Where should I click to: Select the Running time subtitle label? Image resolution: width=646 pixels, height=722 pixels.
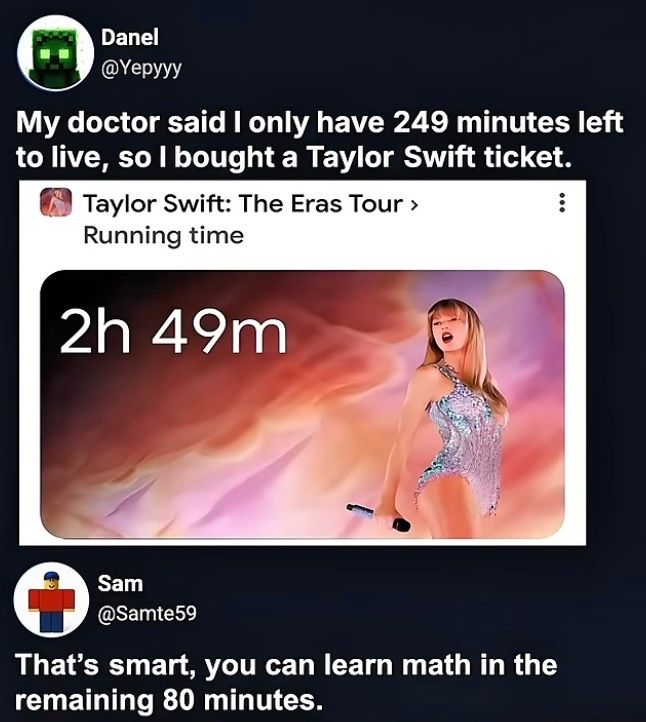point(163,236)
